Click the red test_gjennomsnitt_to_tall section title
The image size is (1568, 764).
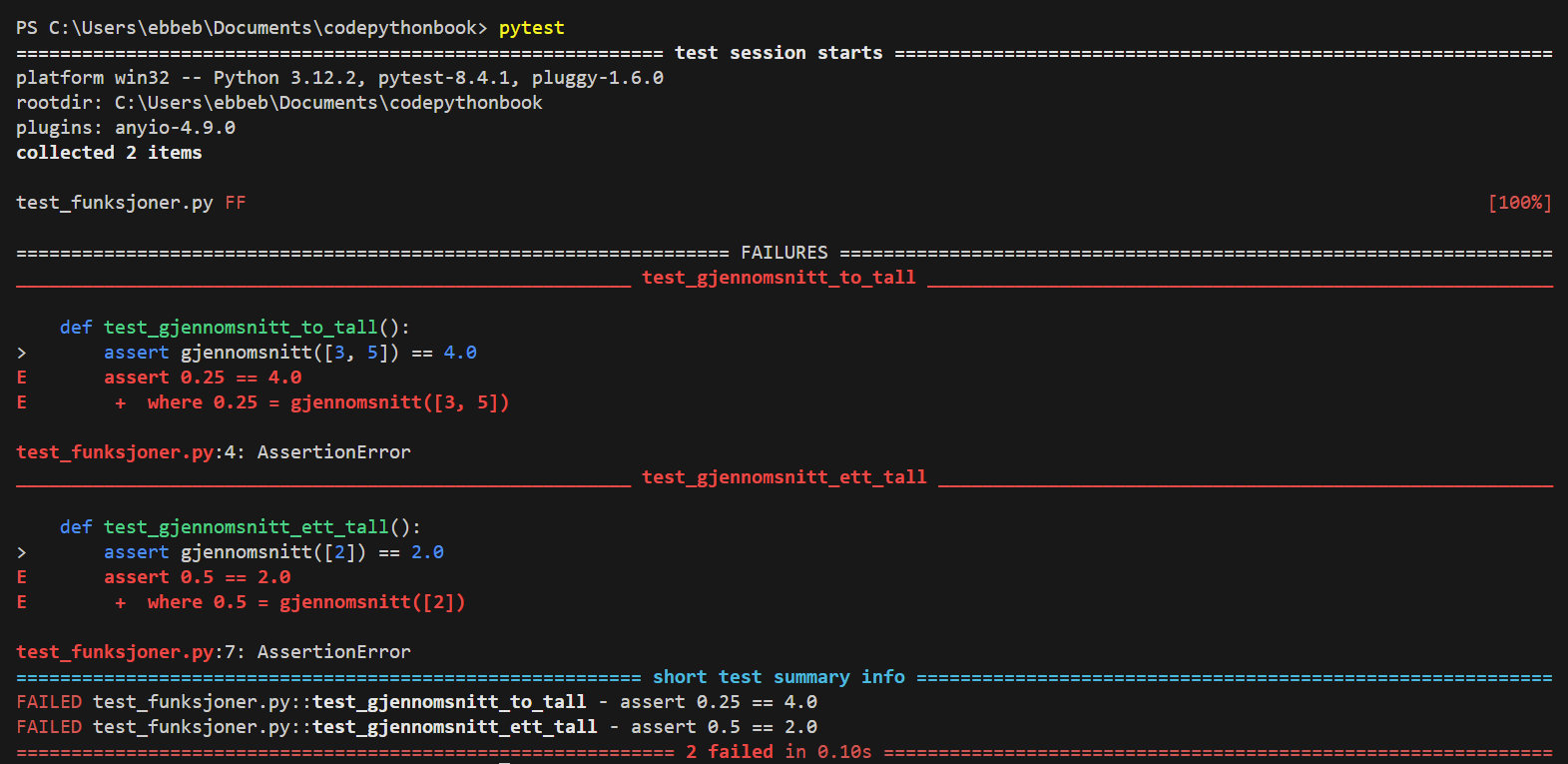pyautogui.click(x=779, y=278)
